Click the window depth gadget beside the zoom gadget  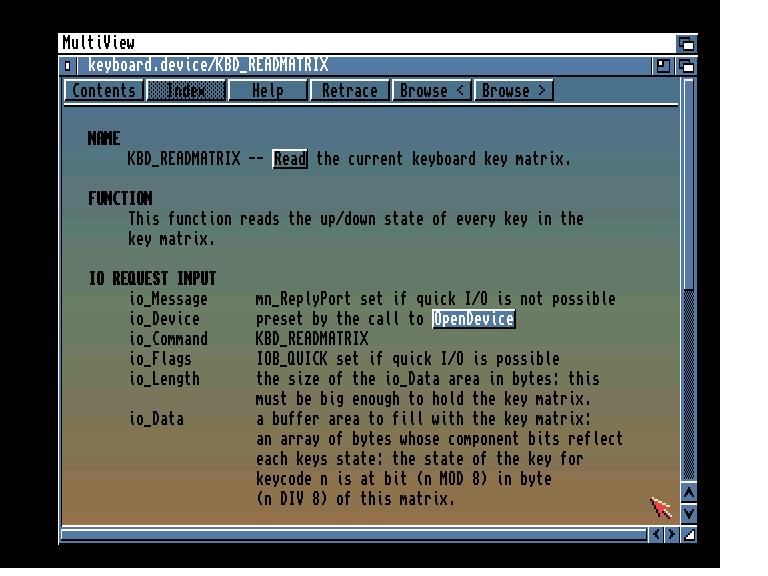[686, 66]
